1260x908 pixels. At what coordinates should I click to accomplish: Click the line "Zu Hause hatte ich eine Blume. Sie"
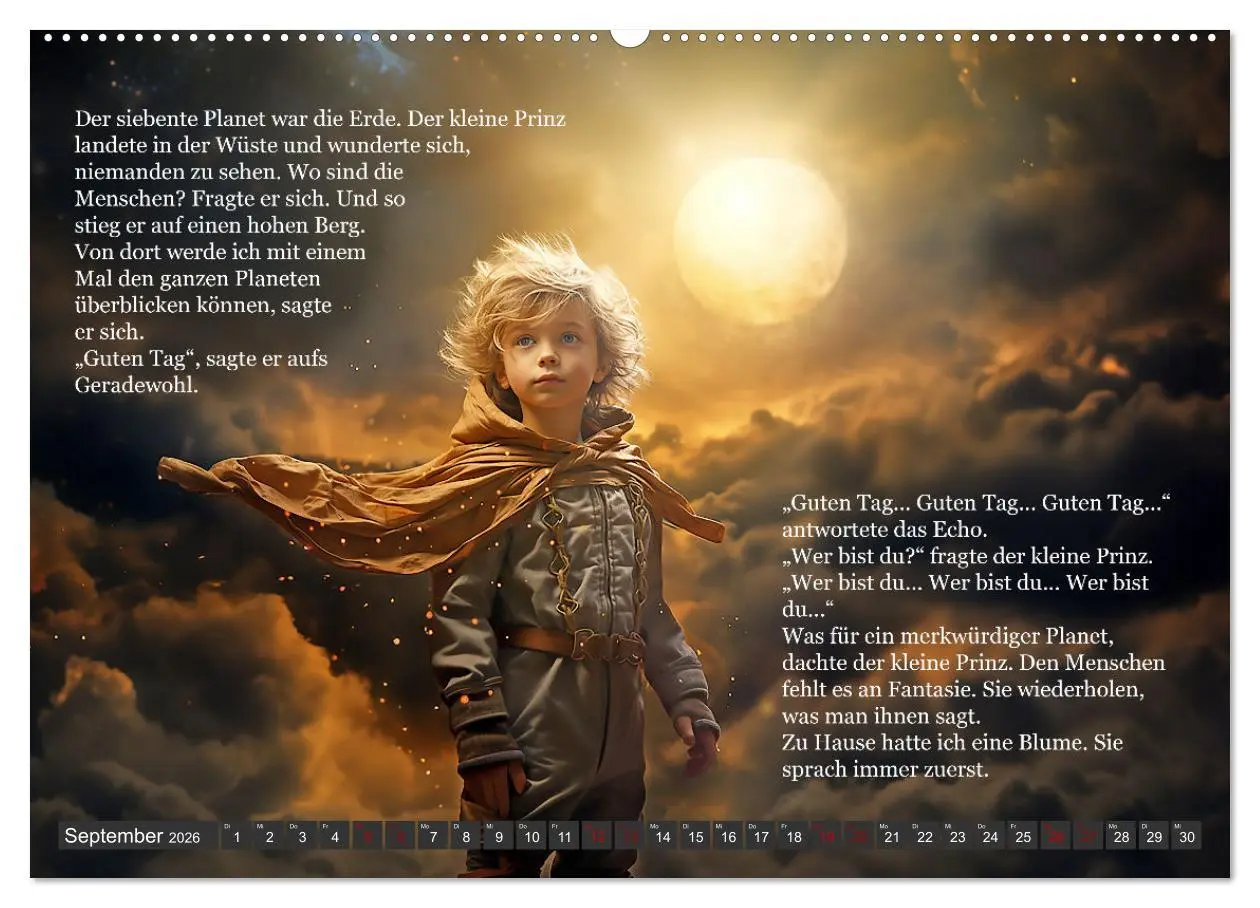point(952,743)
